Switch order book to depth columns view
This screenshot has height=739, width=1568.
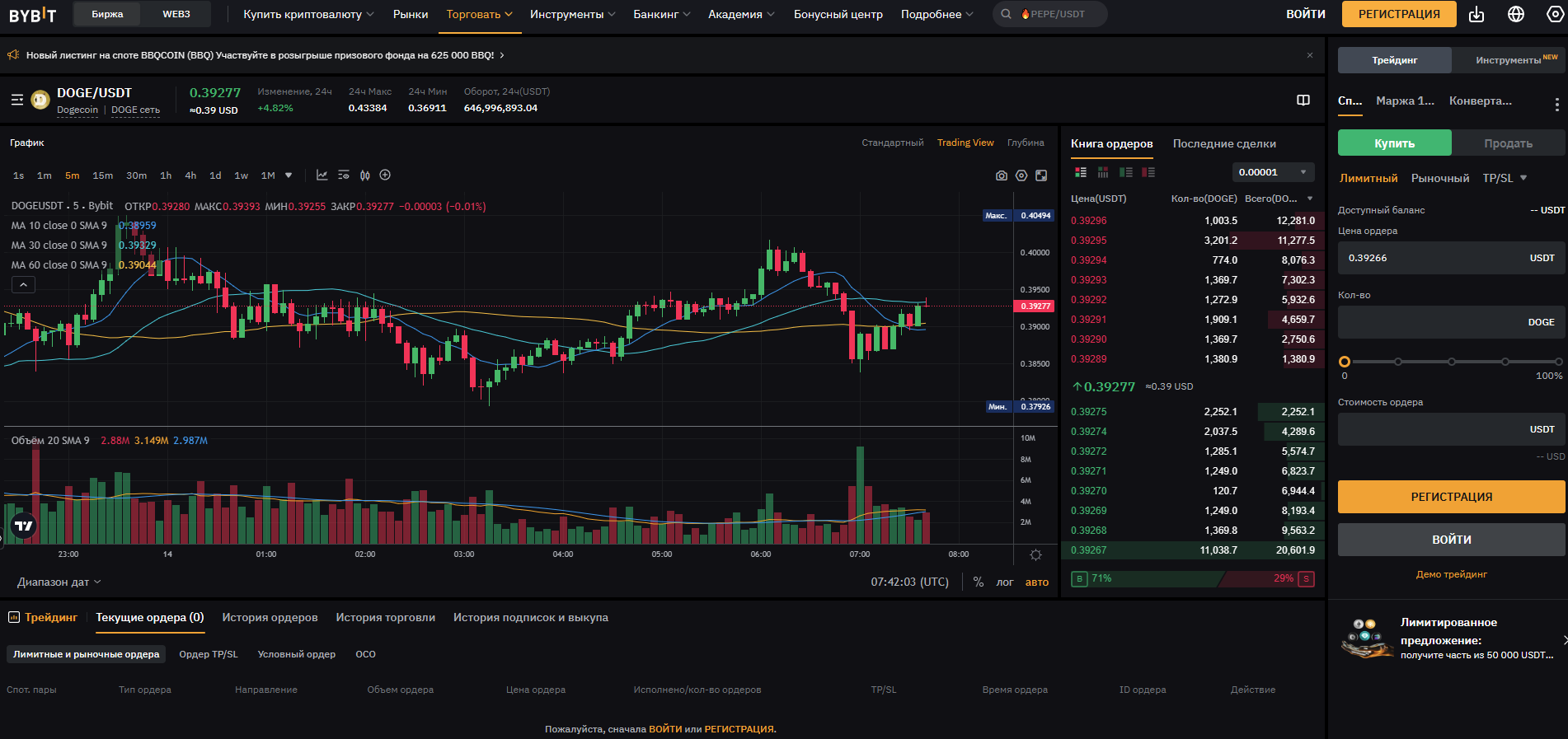(x=1103, y=172)
